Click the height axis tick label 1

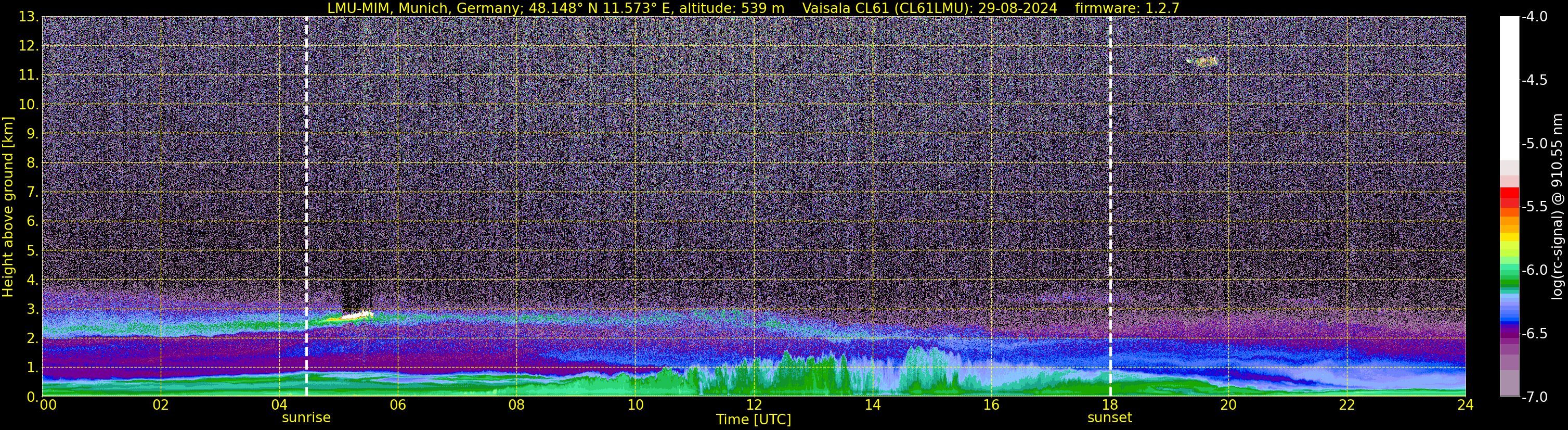click(x=32, y=367)
